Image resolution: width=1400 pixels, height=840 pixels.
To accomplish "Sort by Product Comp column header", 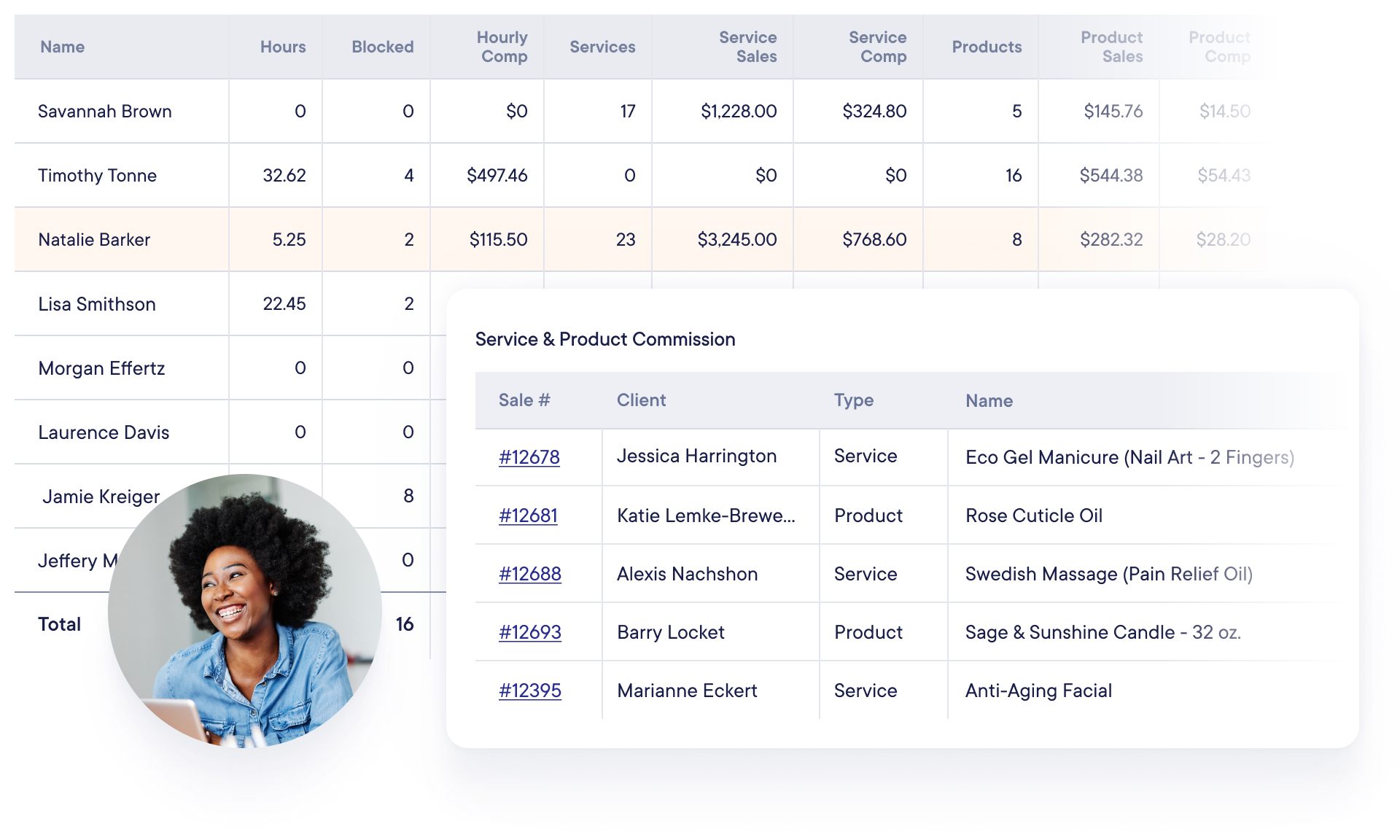I will 1219,46.
